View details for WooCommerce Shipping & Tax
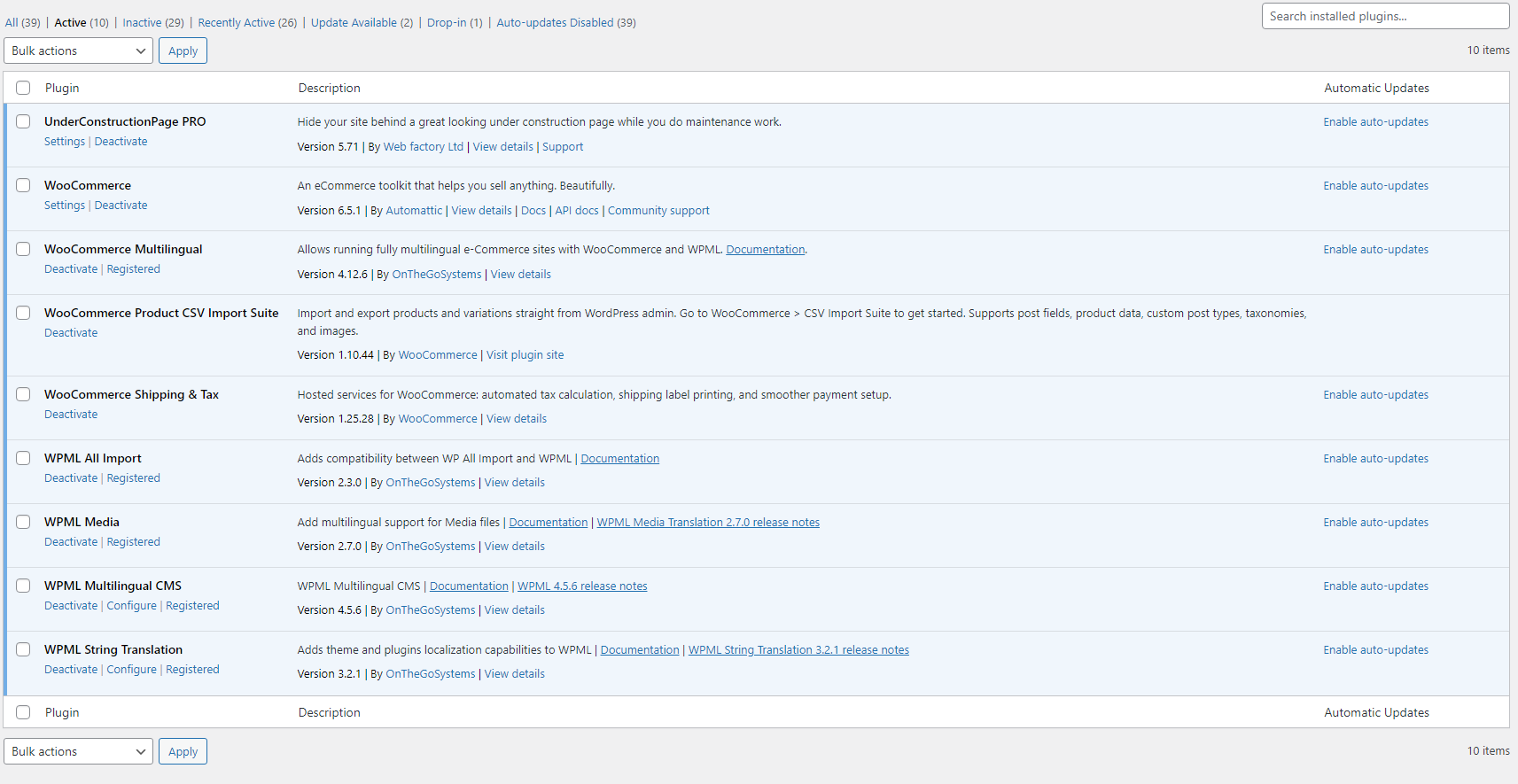Image resolution: width=1518 pixels, height=784 pixels. coord(517,419)
